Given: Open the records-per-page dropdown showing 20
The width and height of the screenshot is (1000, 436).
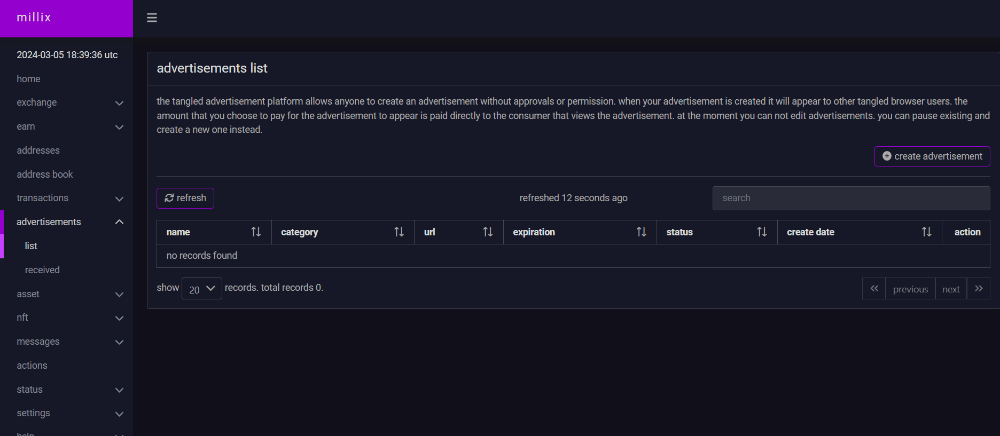Looking at the screenshot, I should pyautogui.click(x=202, y=289).
